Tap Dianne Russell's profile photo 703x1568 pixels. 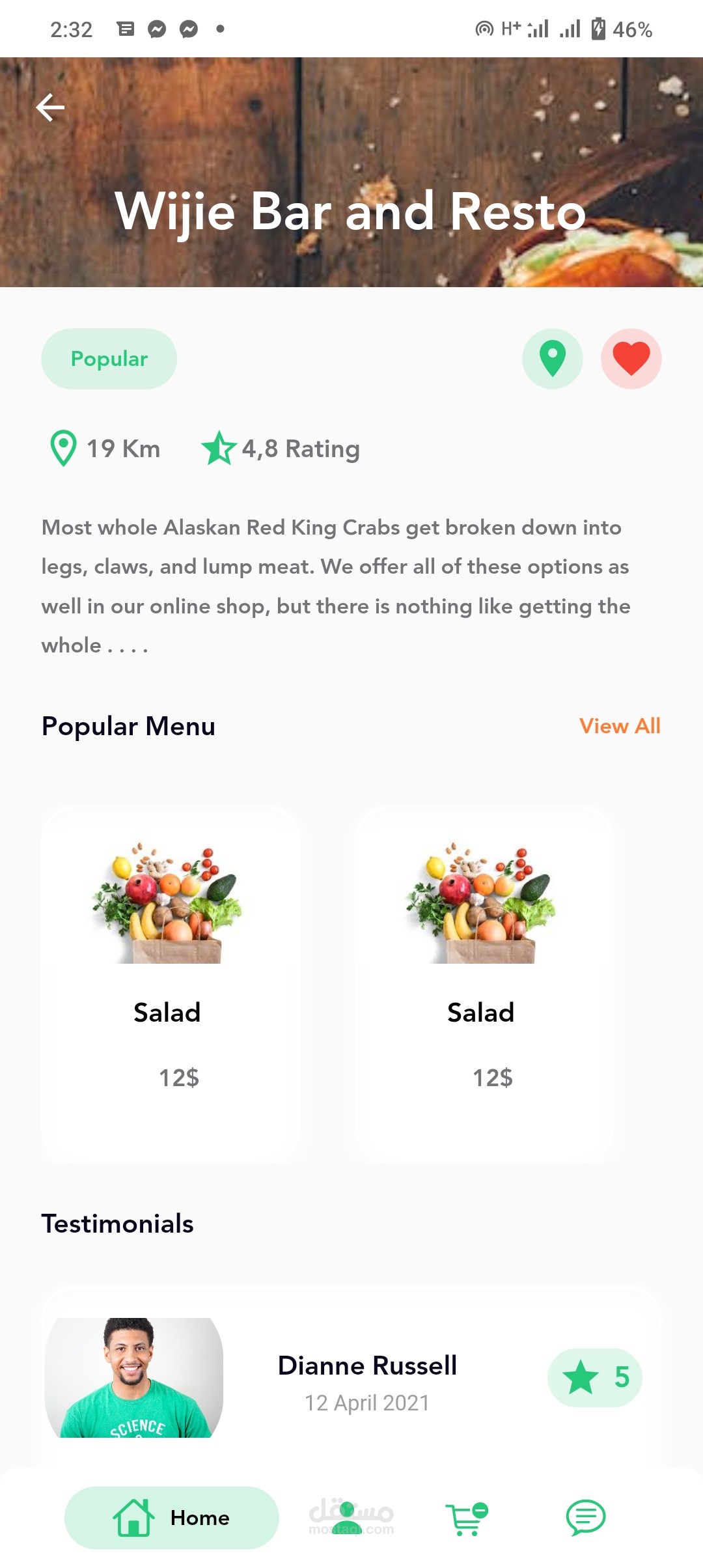coord(134,1377)
